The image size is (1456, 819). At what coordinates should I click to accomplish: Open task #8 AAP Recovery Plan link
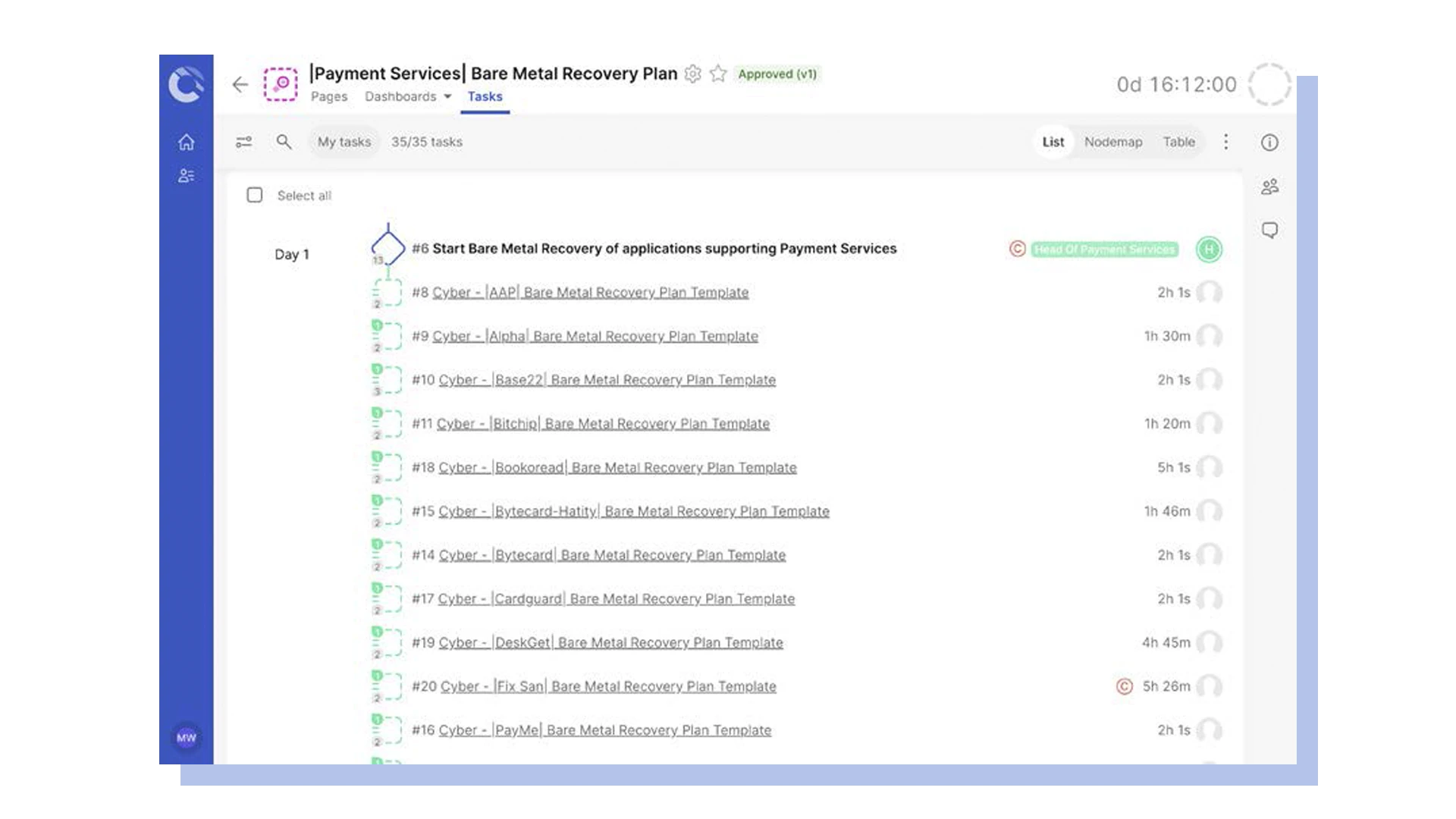pyautogui.click(x=590, y=293)
